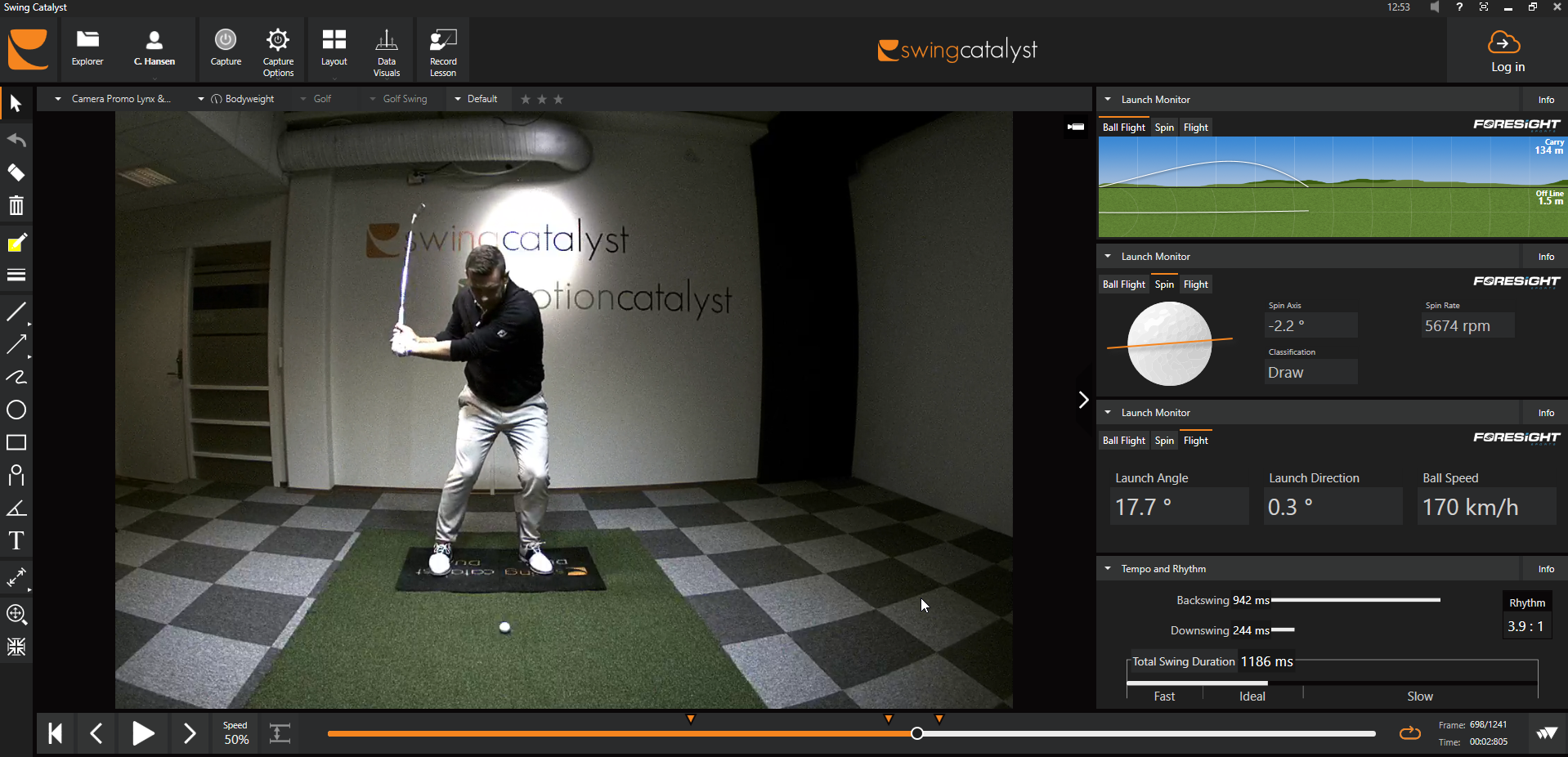The height and width of the screenshot is (757, 1568).
Task: Open the C. Hansen user profile
Action: pyautogui.click(x=154, y=49)
